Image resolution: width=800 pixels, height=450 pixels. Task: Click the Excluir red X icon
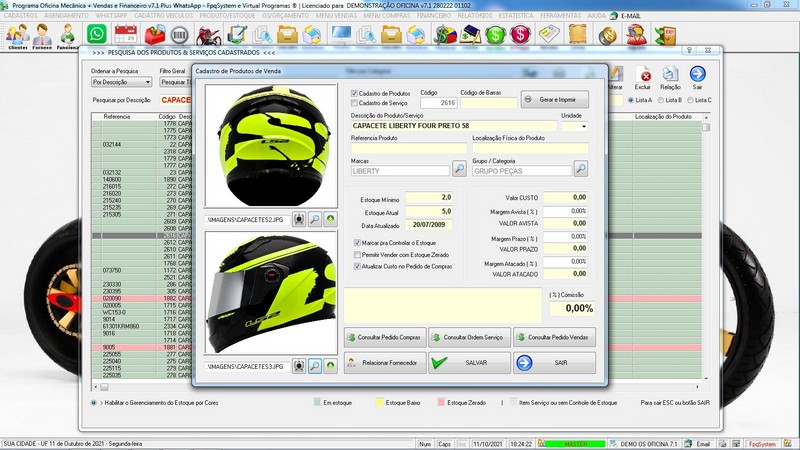646,76
